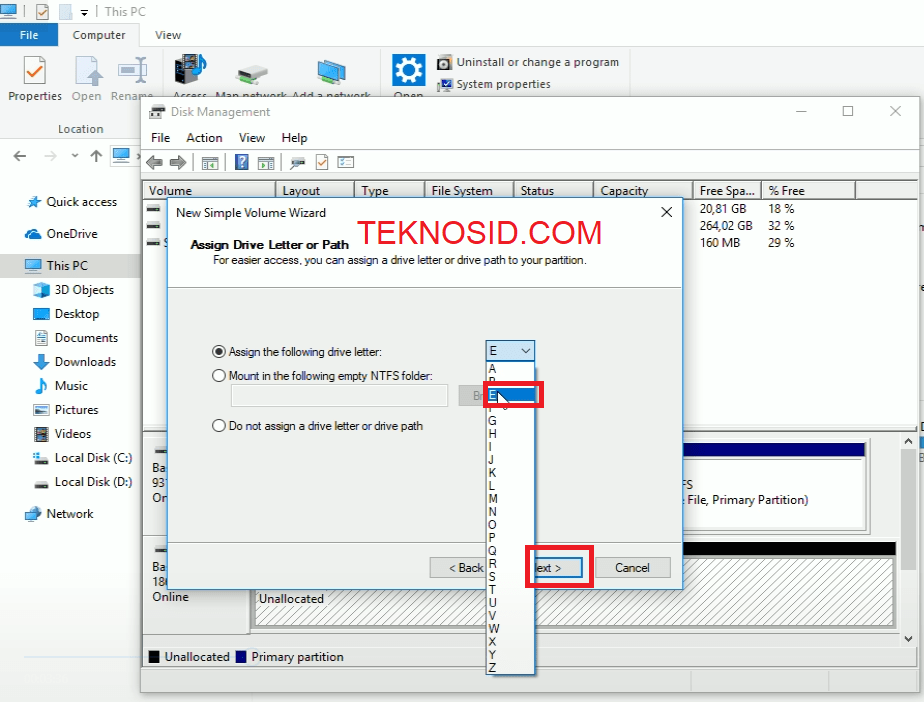924x702 pixels.
Task: Pick the highlighted drive letter E in the list
Action: (510, 395)
